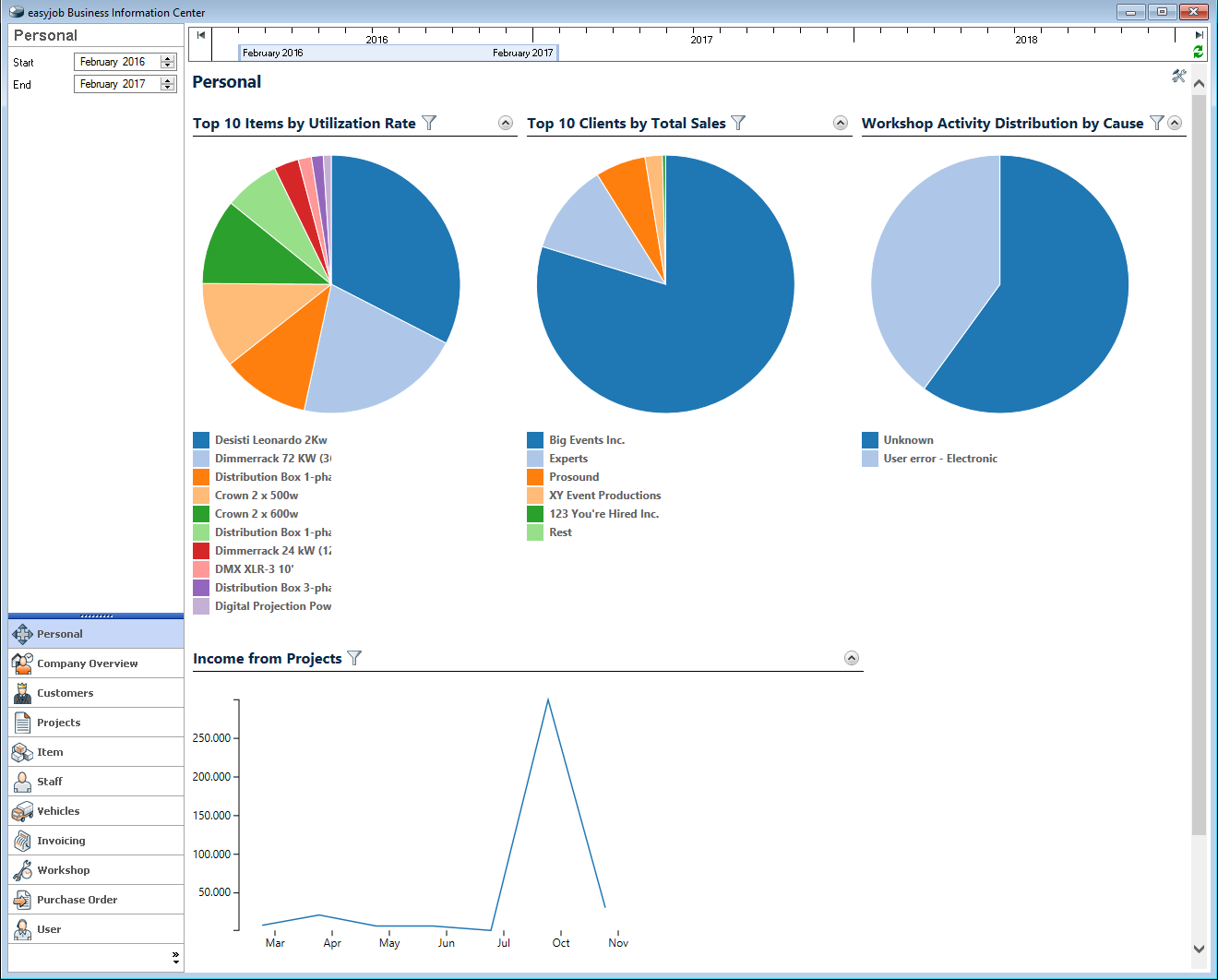Click Desisti Leonardo 2Kw legend color swatch
Screen dimensions: 1218x980
click(201, 440)
